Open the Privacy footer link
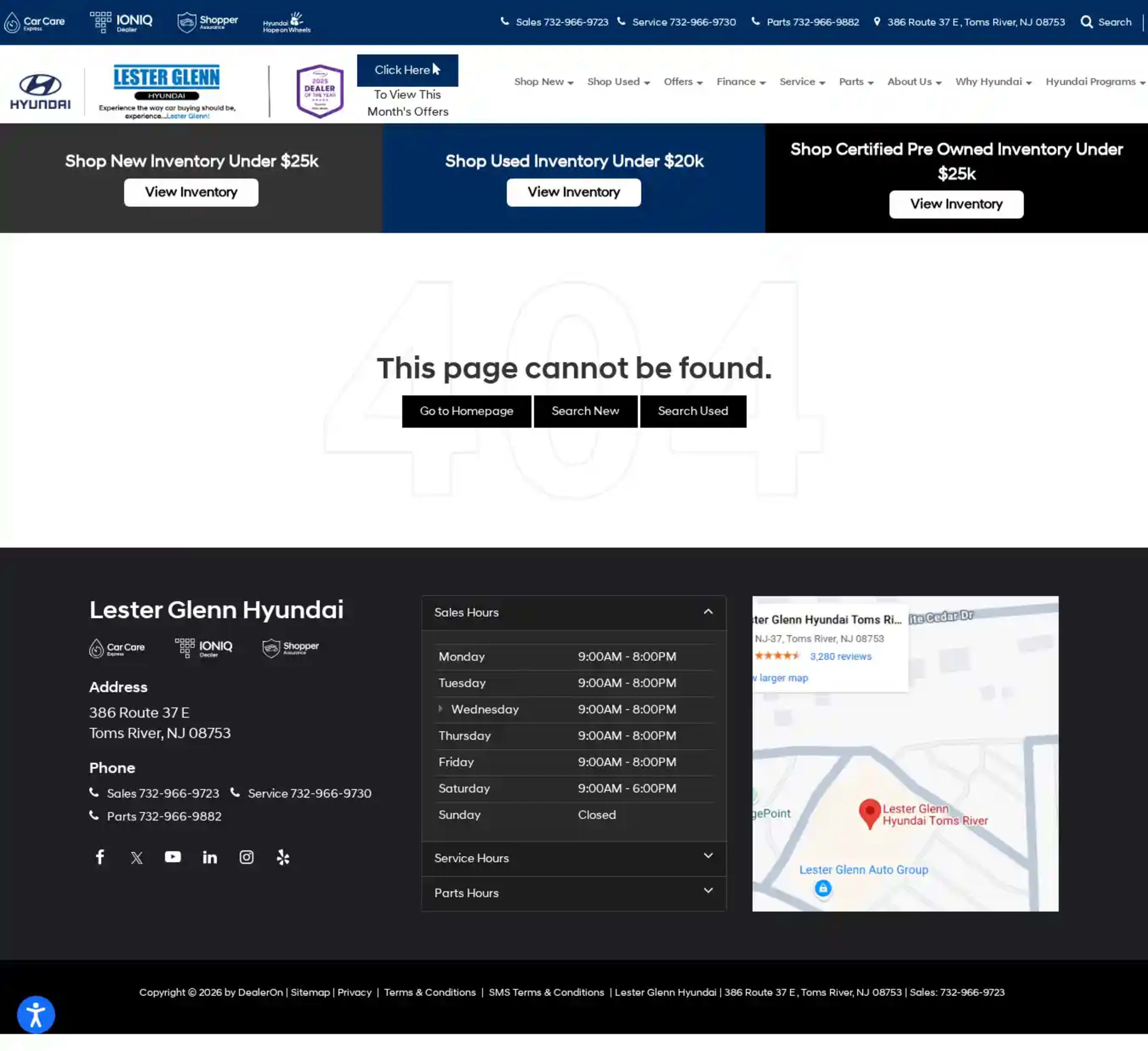This screenshot has width=1148, height=1051. [354, 992]
